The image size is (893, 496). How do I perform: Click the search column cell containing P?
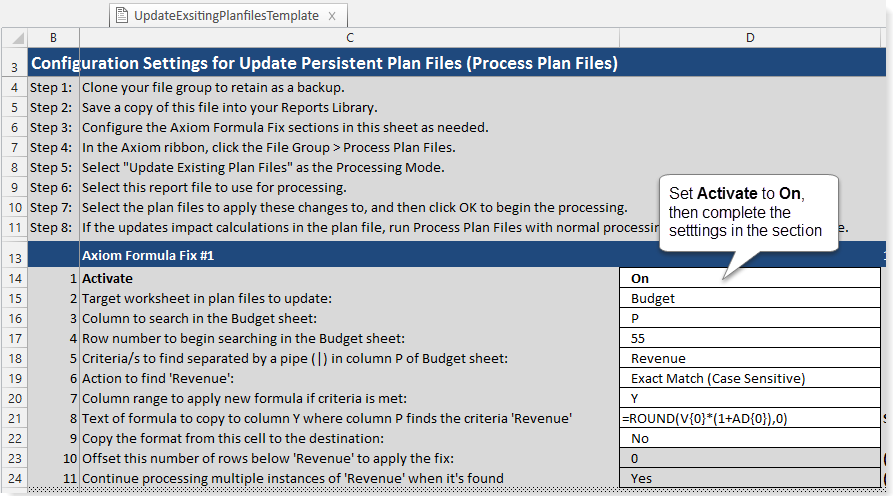coord(750,318)
